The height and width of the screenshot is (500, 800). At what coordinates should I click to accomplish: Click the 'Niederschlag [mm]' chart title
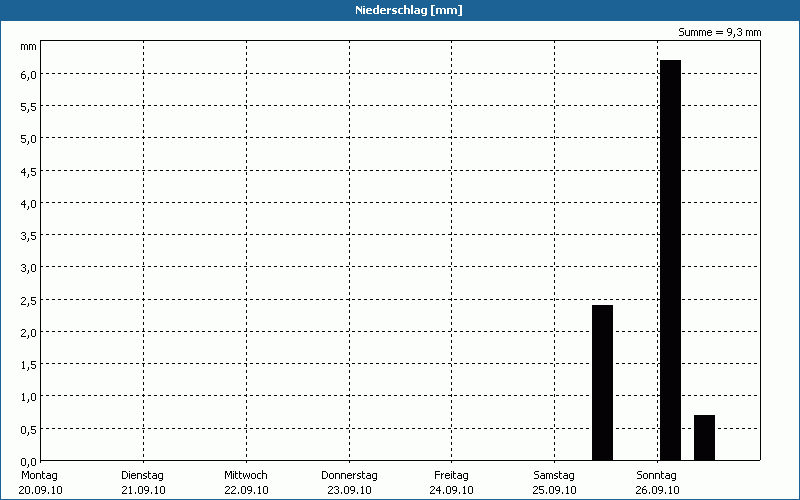click(x=409, y=10)
